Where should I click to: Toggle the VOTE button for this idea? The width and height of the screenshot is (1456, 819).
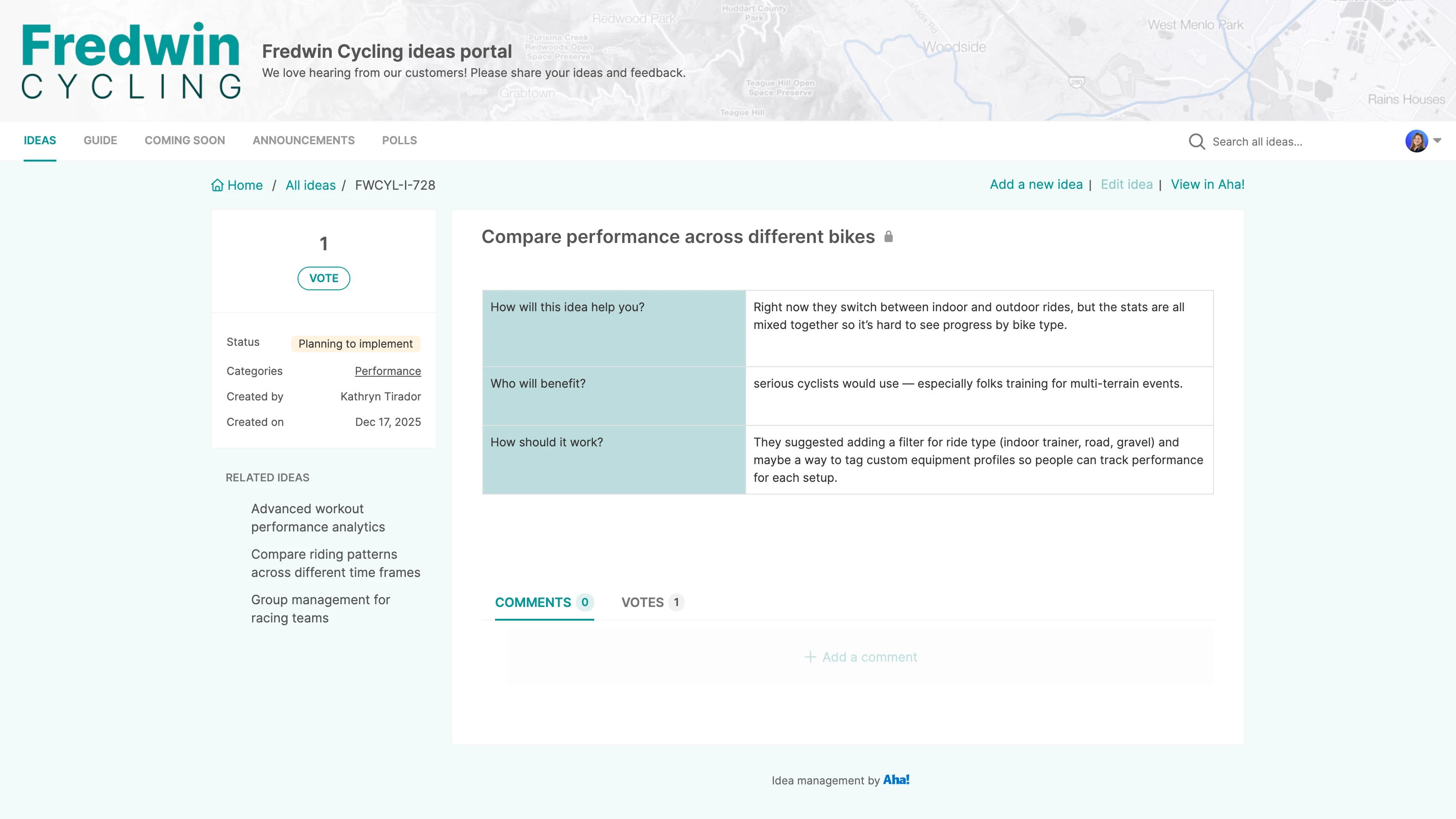click(324, 278)
